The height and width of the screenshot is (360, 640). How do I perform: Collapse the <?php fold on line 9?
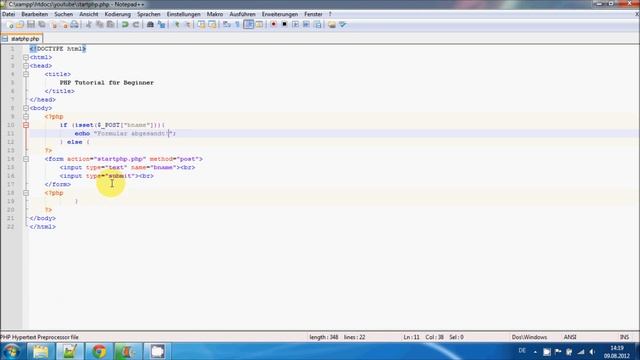coord(26,117)
